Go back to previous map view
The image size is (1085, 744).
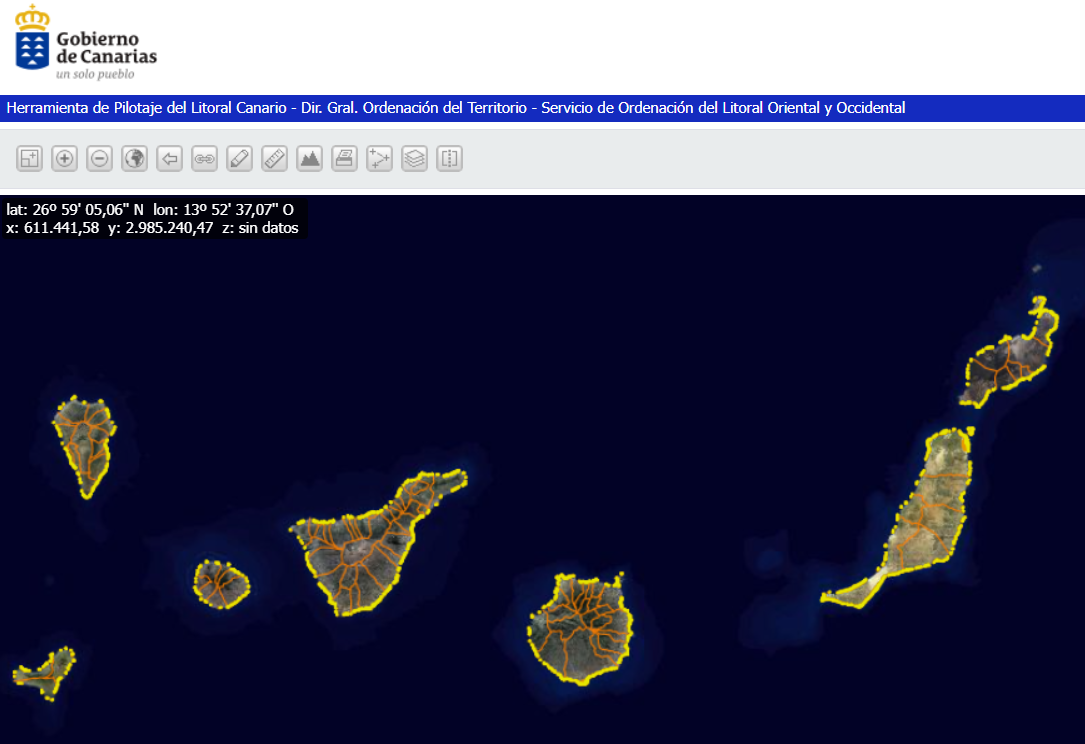tap(170, 158)
